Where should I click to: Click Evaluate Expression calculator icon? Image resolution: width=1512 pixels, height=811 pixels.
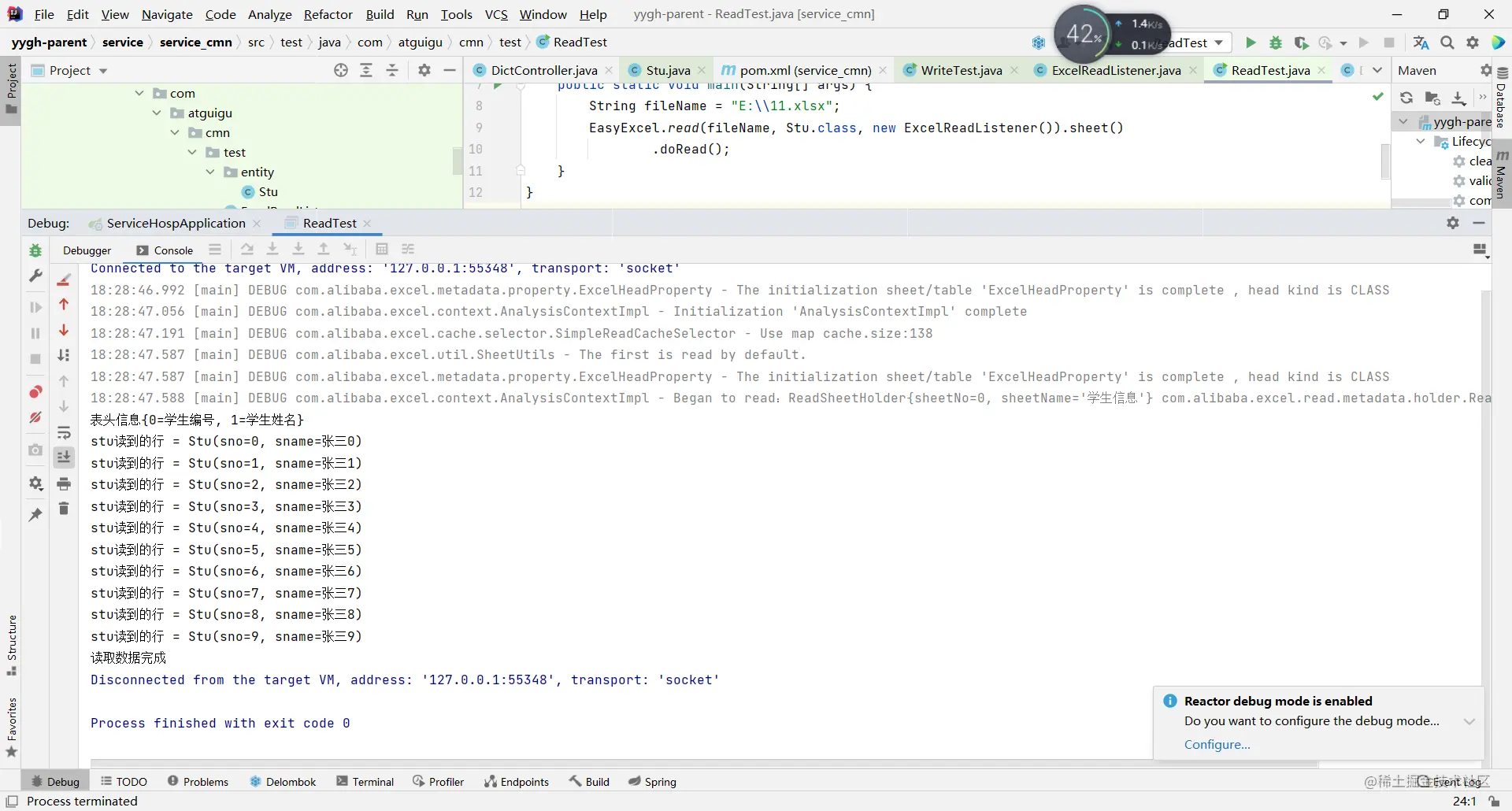[382, 250]
